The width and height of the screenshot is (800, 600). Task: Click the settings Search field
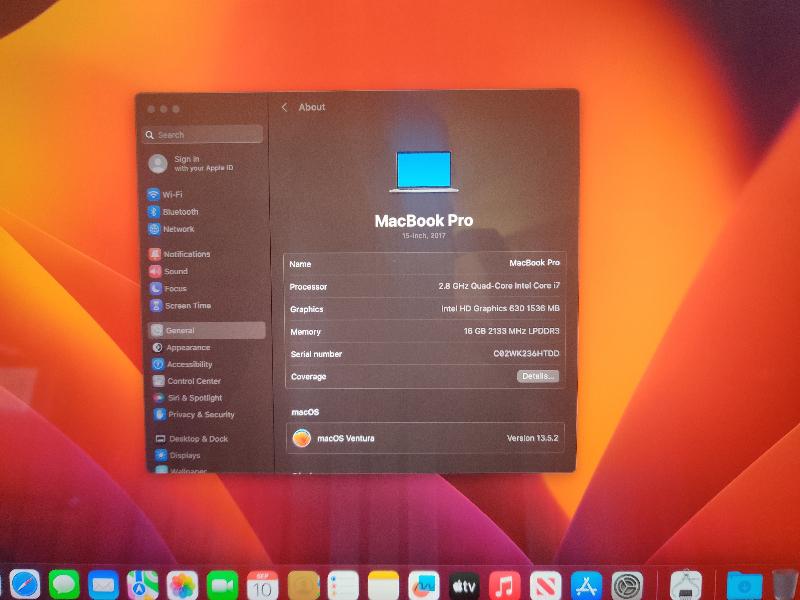[x=203, y=135]
